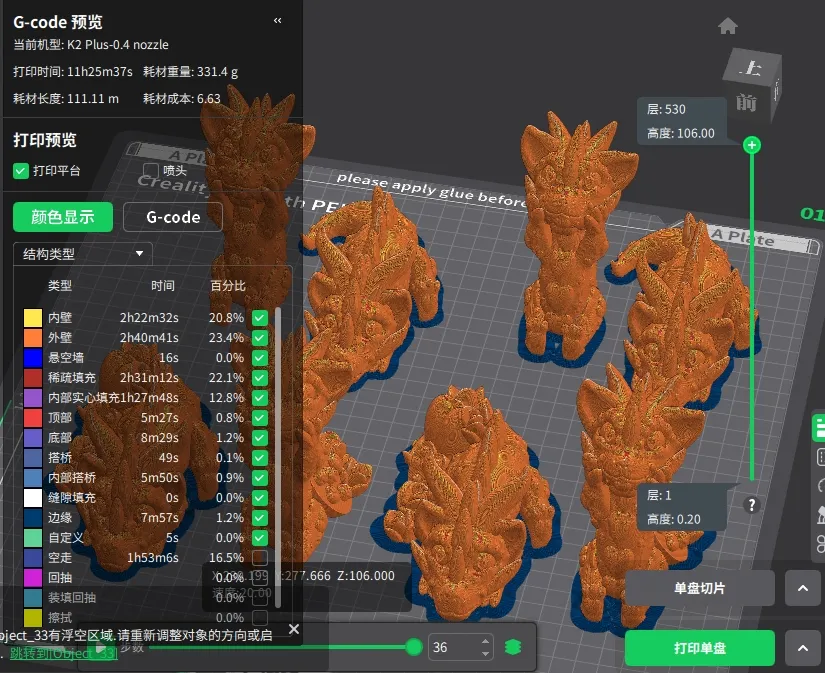Decrease the step value 36 spinner
Viewport: 825px width, 673px height.
coord(485,653)
